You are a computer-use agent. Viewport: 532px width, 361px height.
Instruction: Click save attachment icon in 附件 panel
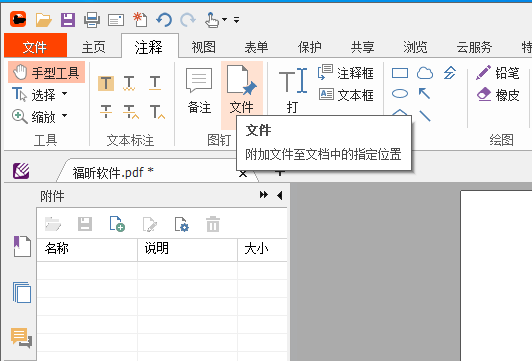point(85,224)
